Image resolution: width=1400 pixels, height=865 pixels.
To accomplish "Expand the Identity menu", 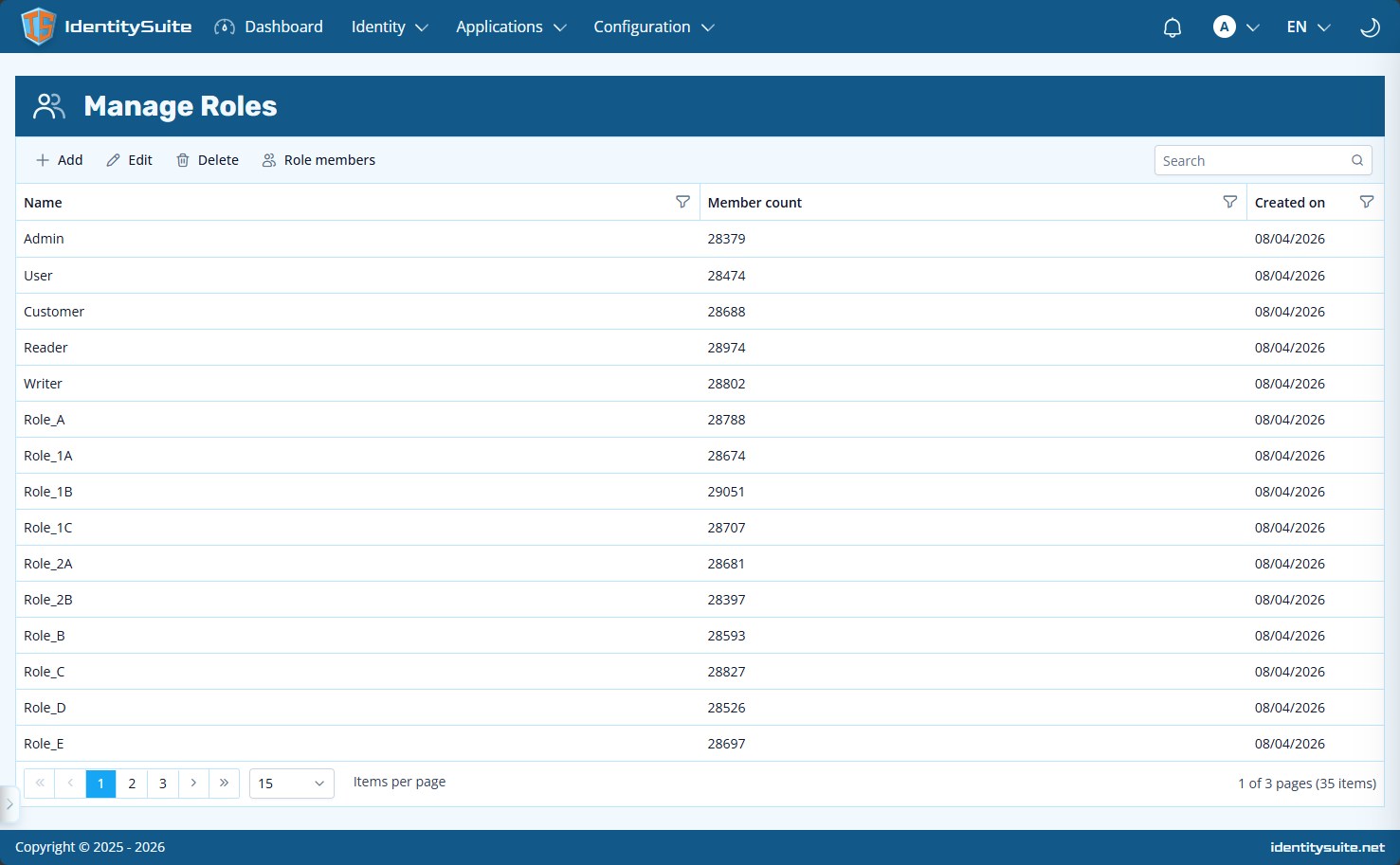I will (x=390, y=27).
